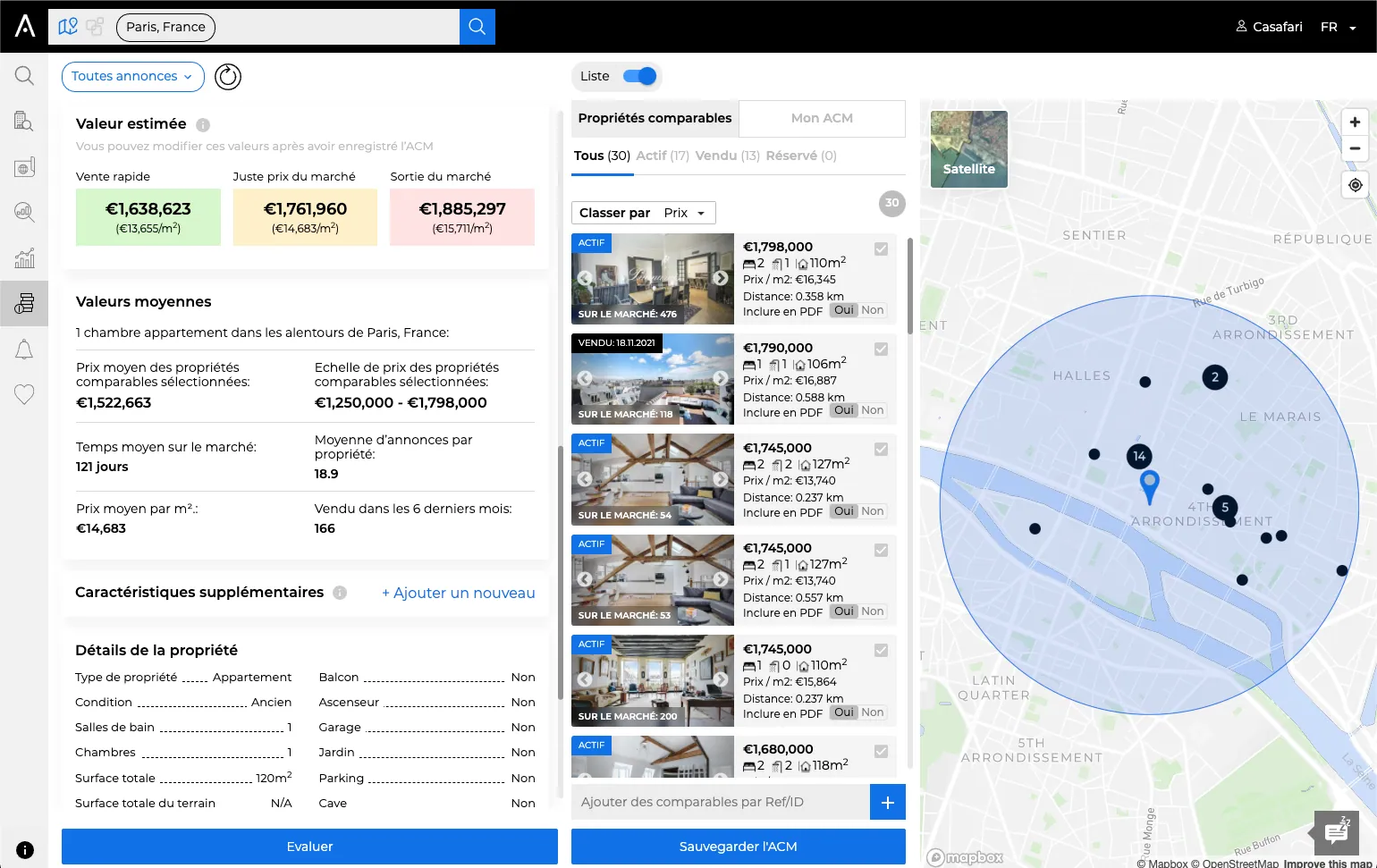
Task: Switch to Mon ACM tab
Action: click(x=822, y=118)
